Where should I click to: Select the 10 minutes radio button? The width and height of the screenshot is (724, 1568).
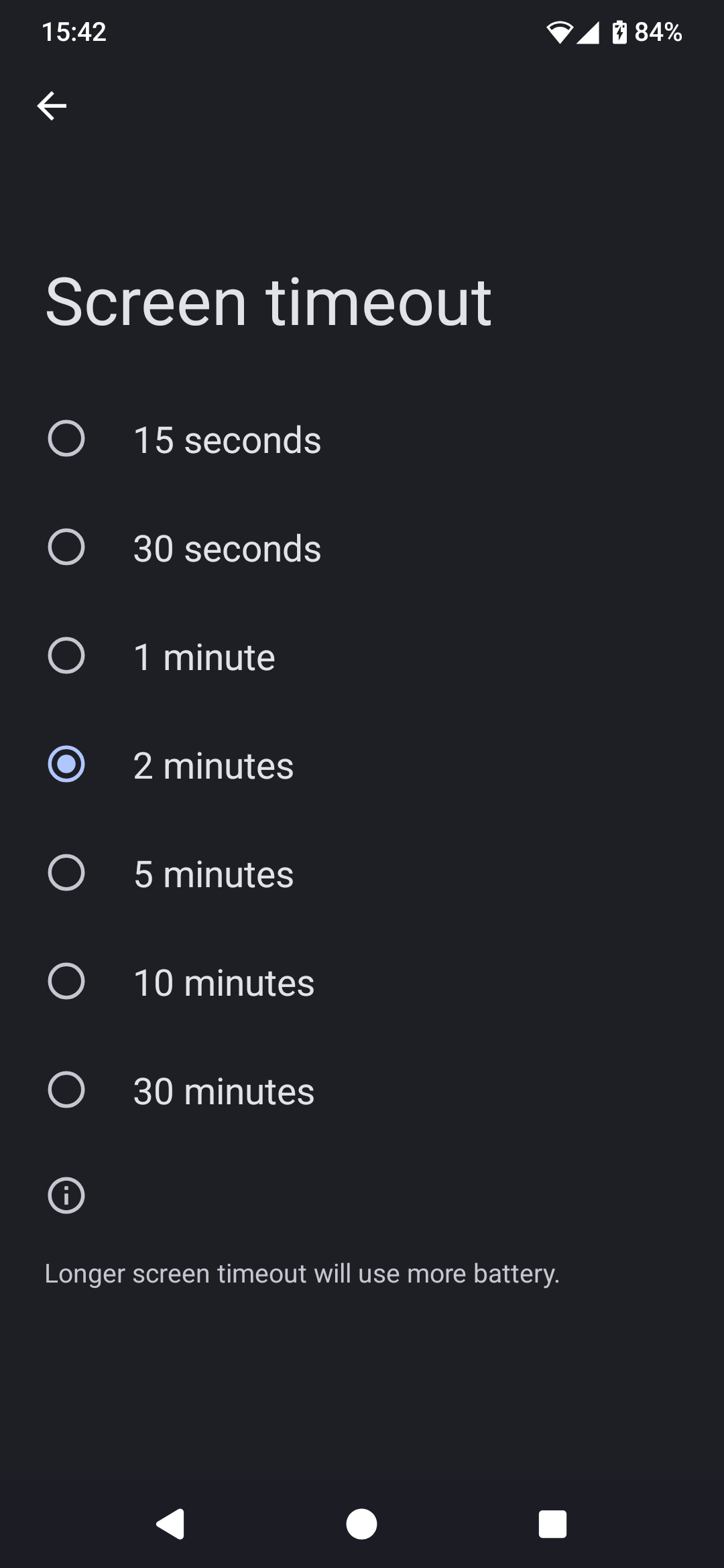pos(66,982)
